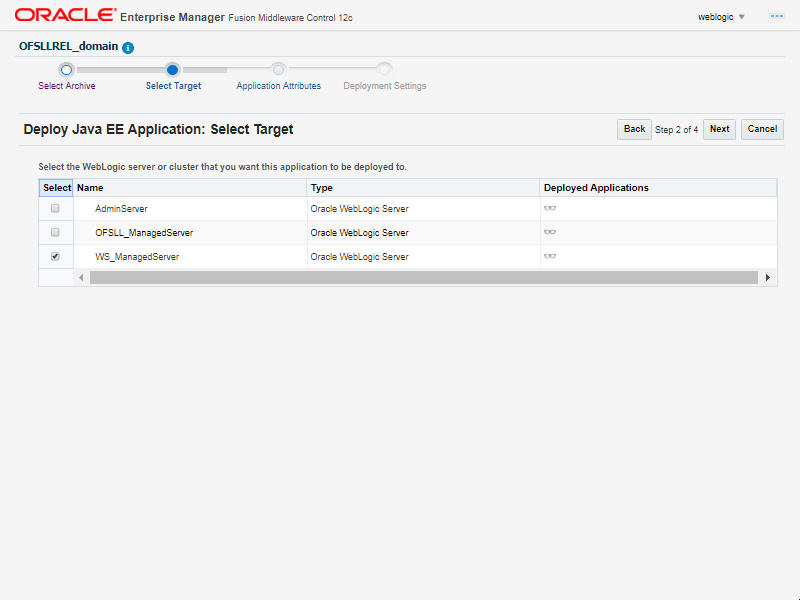This screenshot has height=600, width=800.
Task: Open the OFSLLREL_domain link
Action: click(68, 46)
